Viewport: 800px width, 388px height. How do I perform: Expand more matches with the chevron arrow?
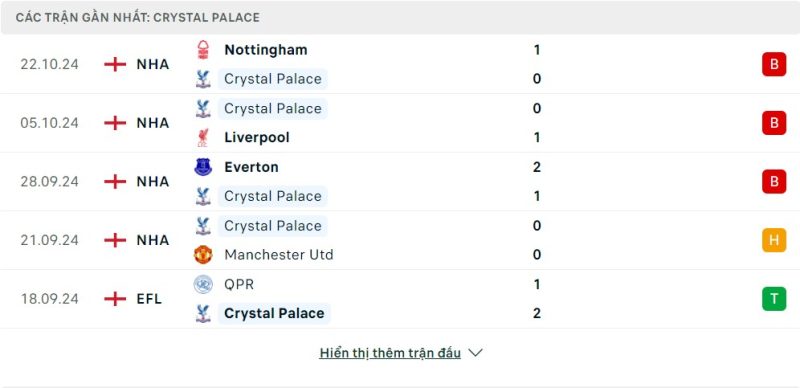click(475, 353)
